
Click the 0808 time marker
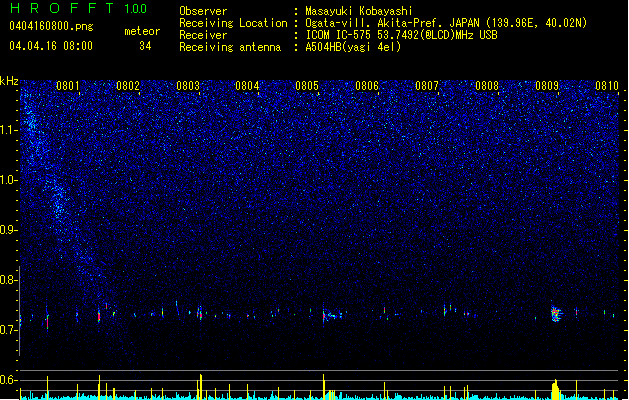pyautogui.click(x=487, y=85)
